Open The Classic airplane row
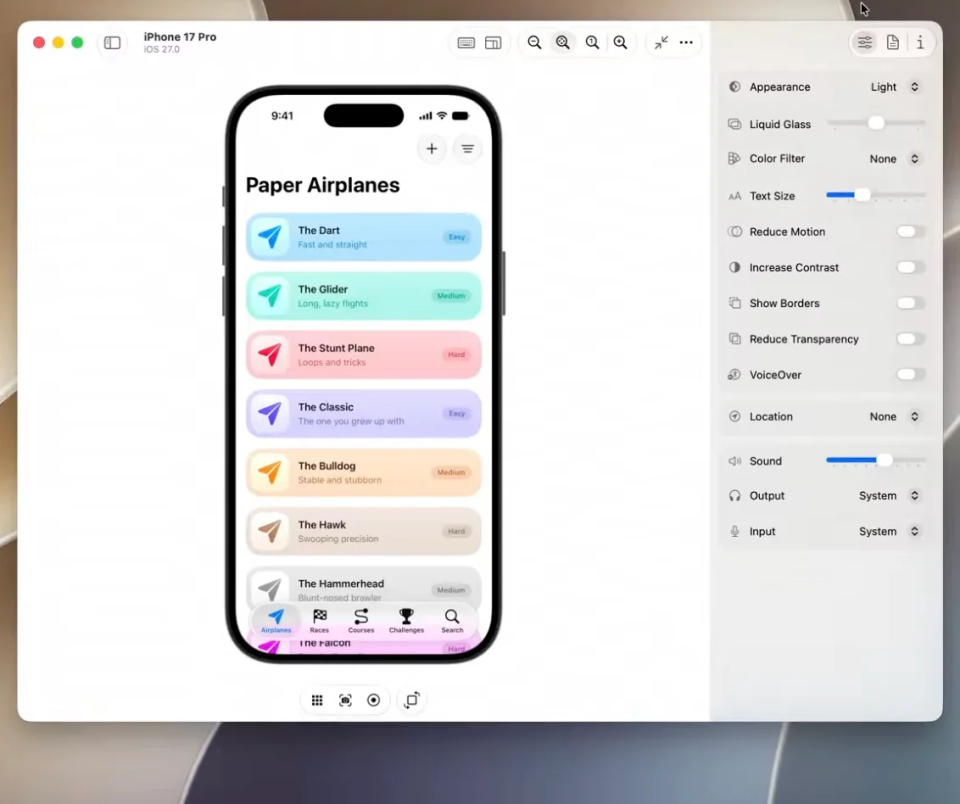The width and height of the screenshot is (960, 804). 364,413
